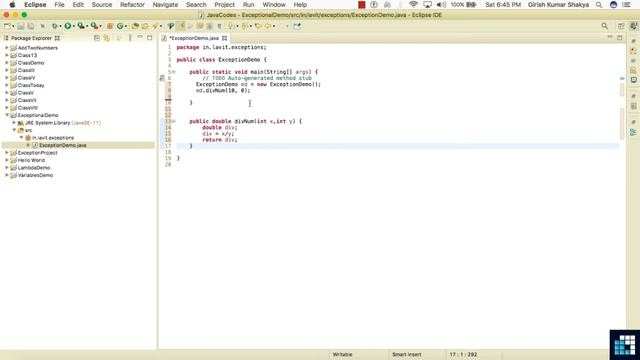Open the File menu
Viewport: 640px width, 360px height.
60,5
